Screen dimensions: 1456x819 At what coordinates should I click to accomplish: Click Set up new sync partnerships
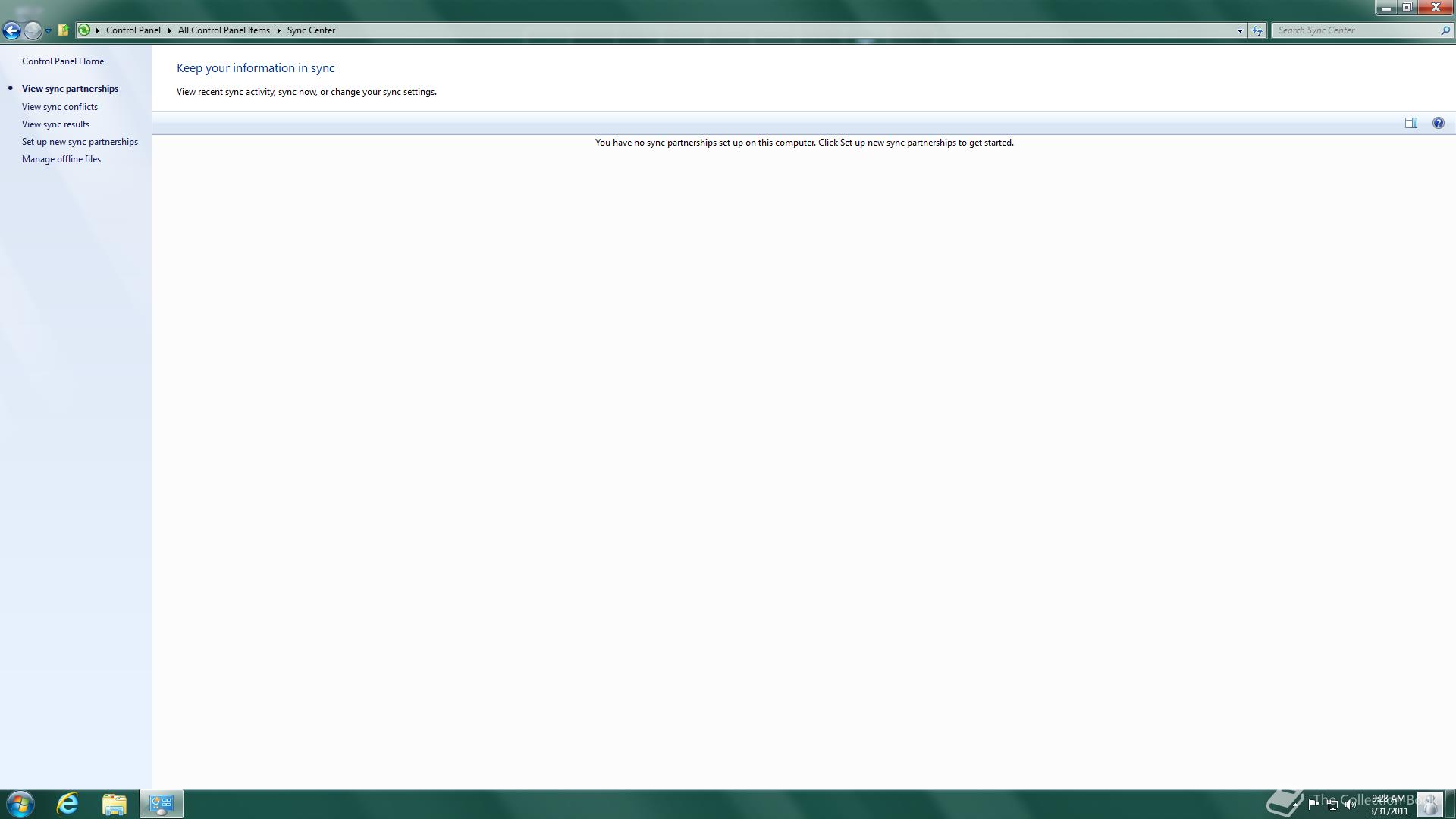[80, 142]
